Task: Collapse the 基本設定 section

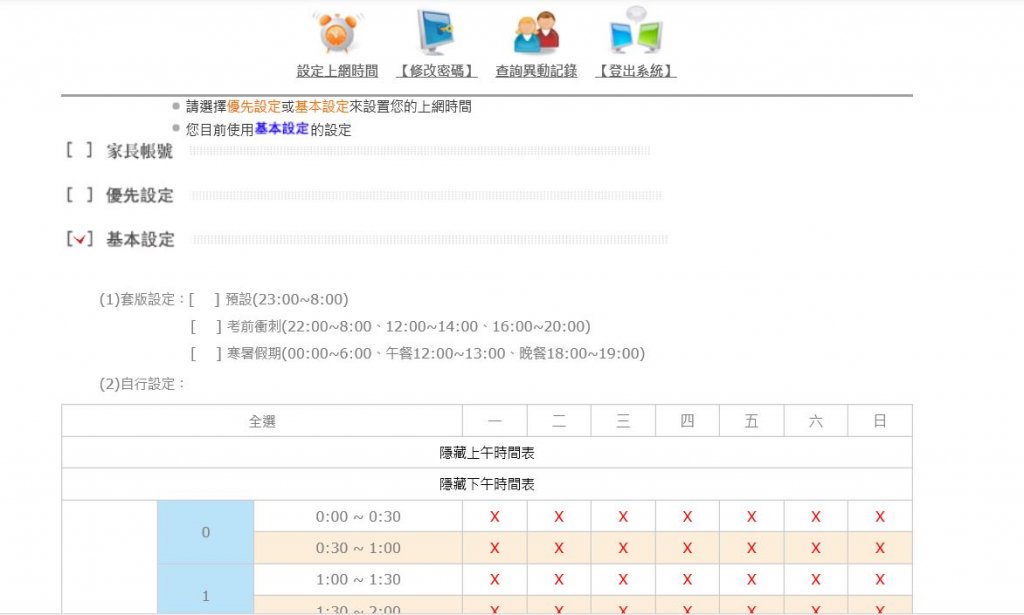Action: (x=140, y=240)
